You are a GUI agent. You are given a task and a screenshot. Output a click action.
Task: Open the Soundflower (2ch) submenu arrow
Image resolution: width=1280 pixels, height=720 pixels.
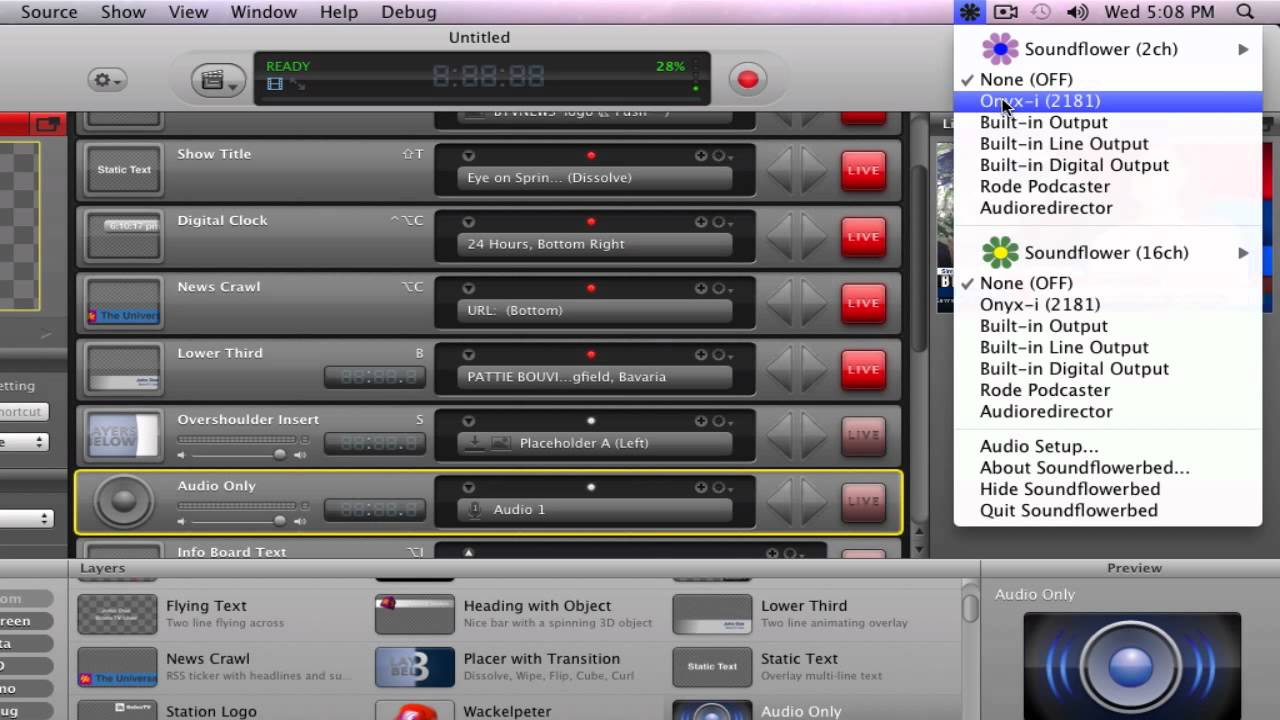click(1243, 49)
